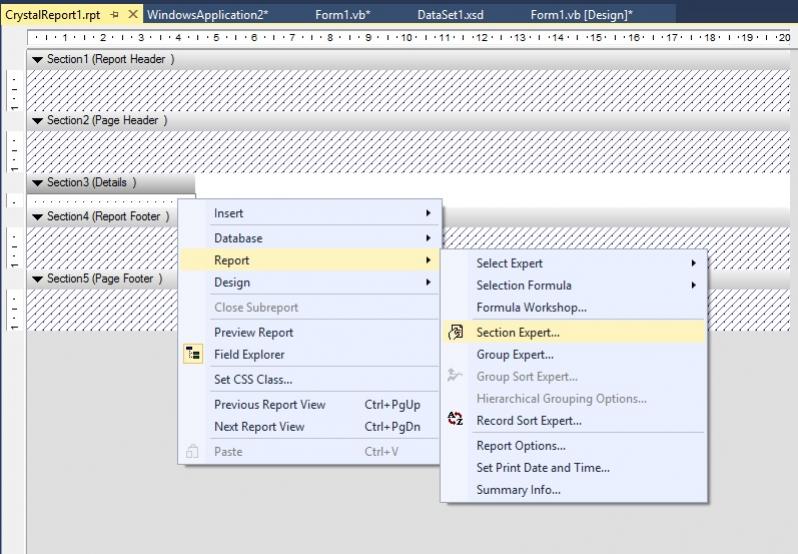Expand the Insert submenu arrow

click(429, 213)
